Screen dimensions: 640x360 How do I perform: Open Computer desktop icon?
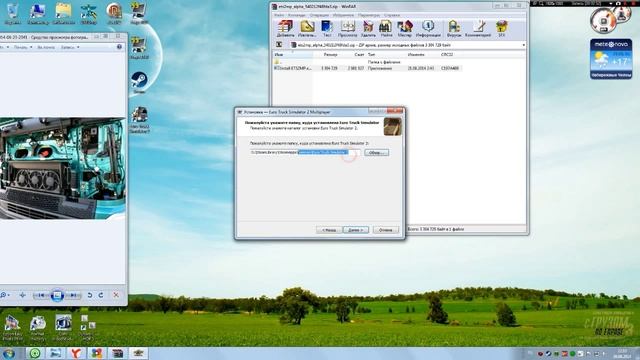(38, 13)
